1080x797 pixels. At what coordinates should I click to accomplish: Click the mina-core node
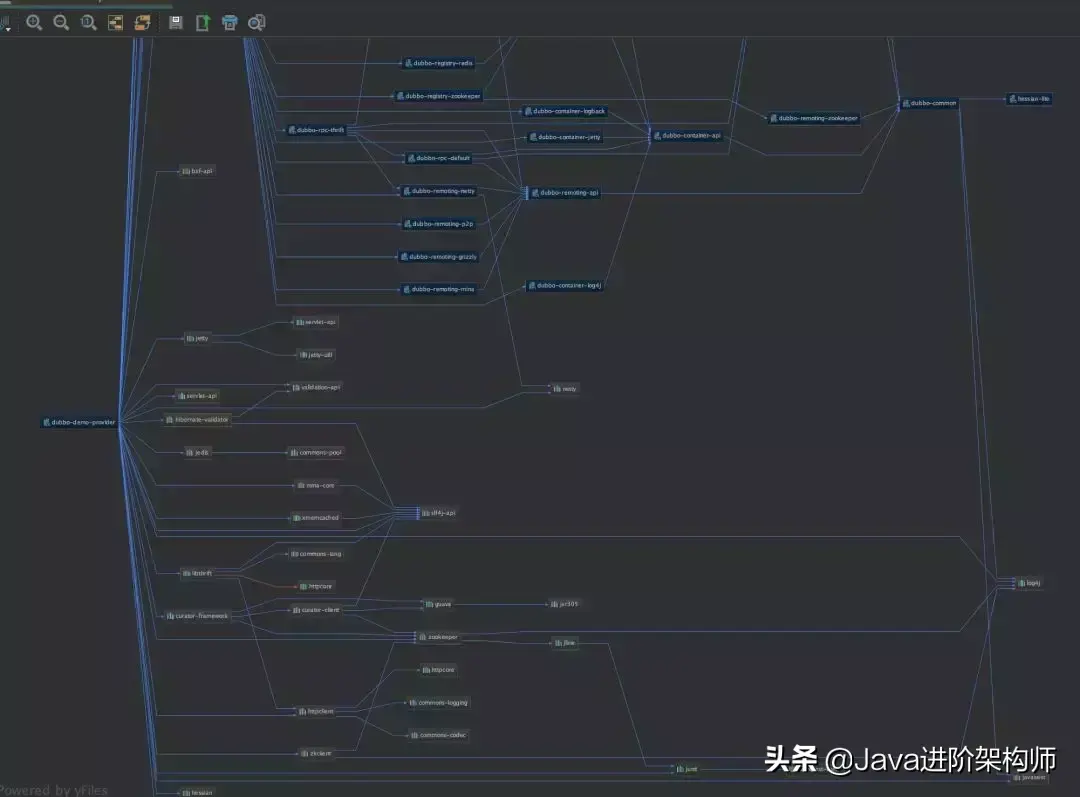pyautogui.click(x=316, y=486)
